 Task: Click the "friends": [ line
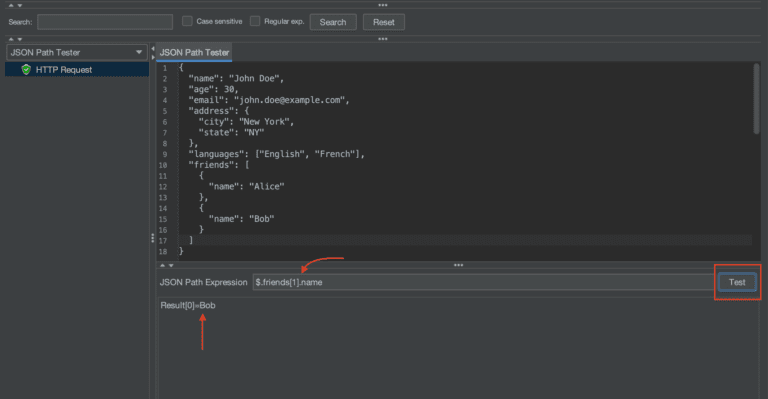pos(219,164)
